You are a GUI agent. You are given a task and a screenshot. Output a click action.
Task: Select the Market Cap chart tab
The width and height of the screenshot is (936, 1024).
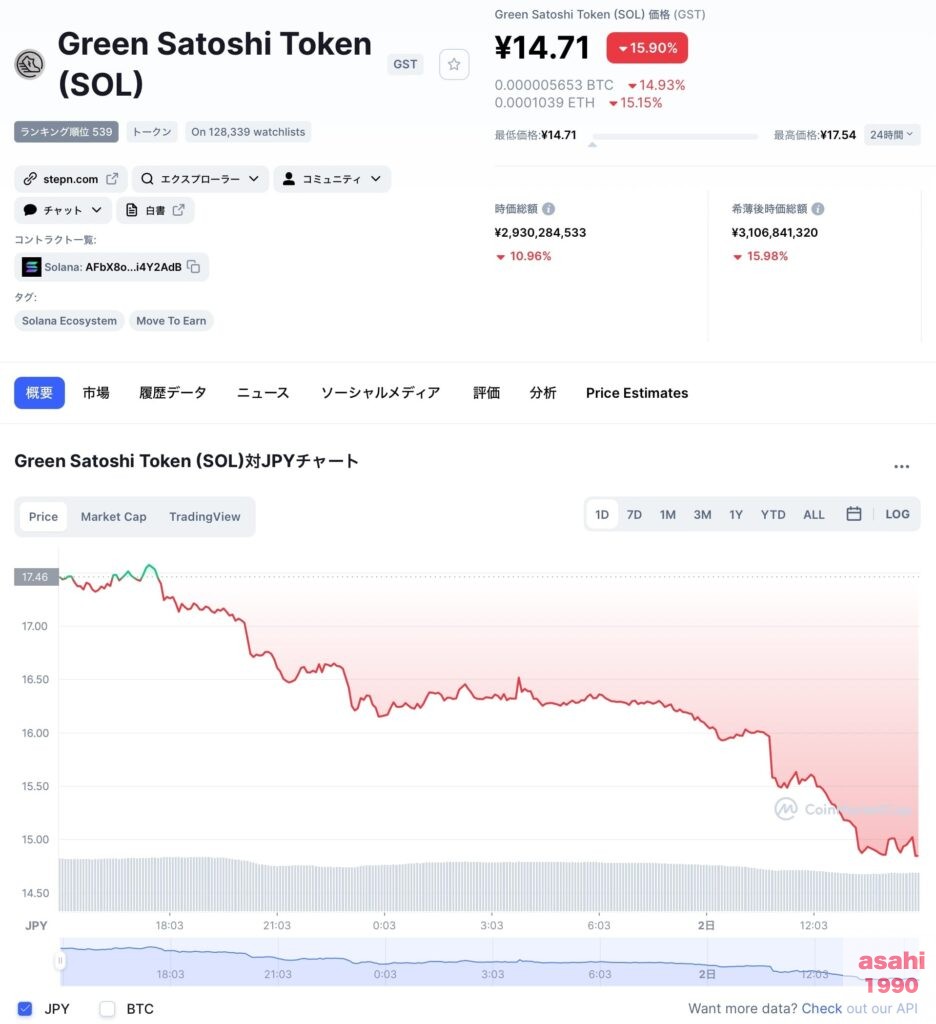[x=114, y=517]
